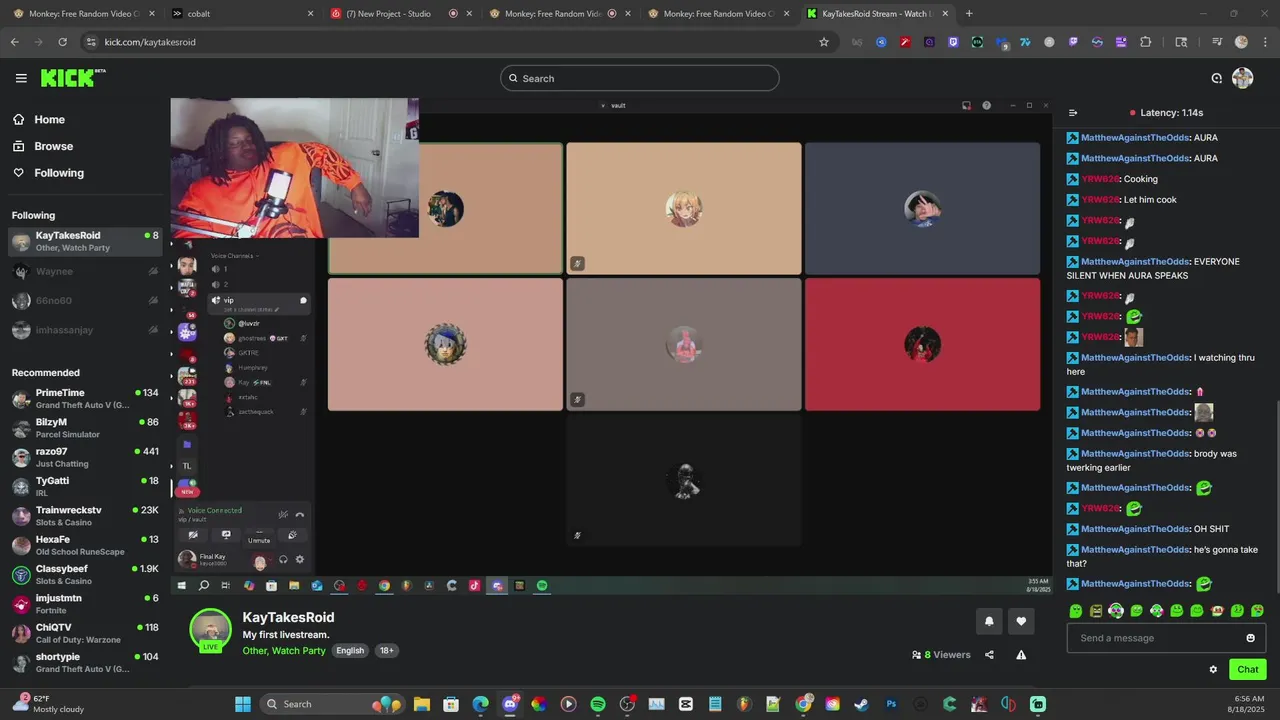The image size is (1280, 720).
Task: Bookmark this page with the star
Action: click(x=824, y=42)
